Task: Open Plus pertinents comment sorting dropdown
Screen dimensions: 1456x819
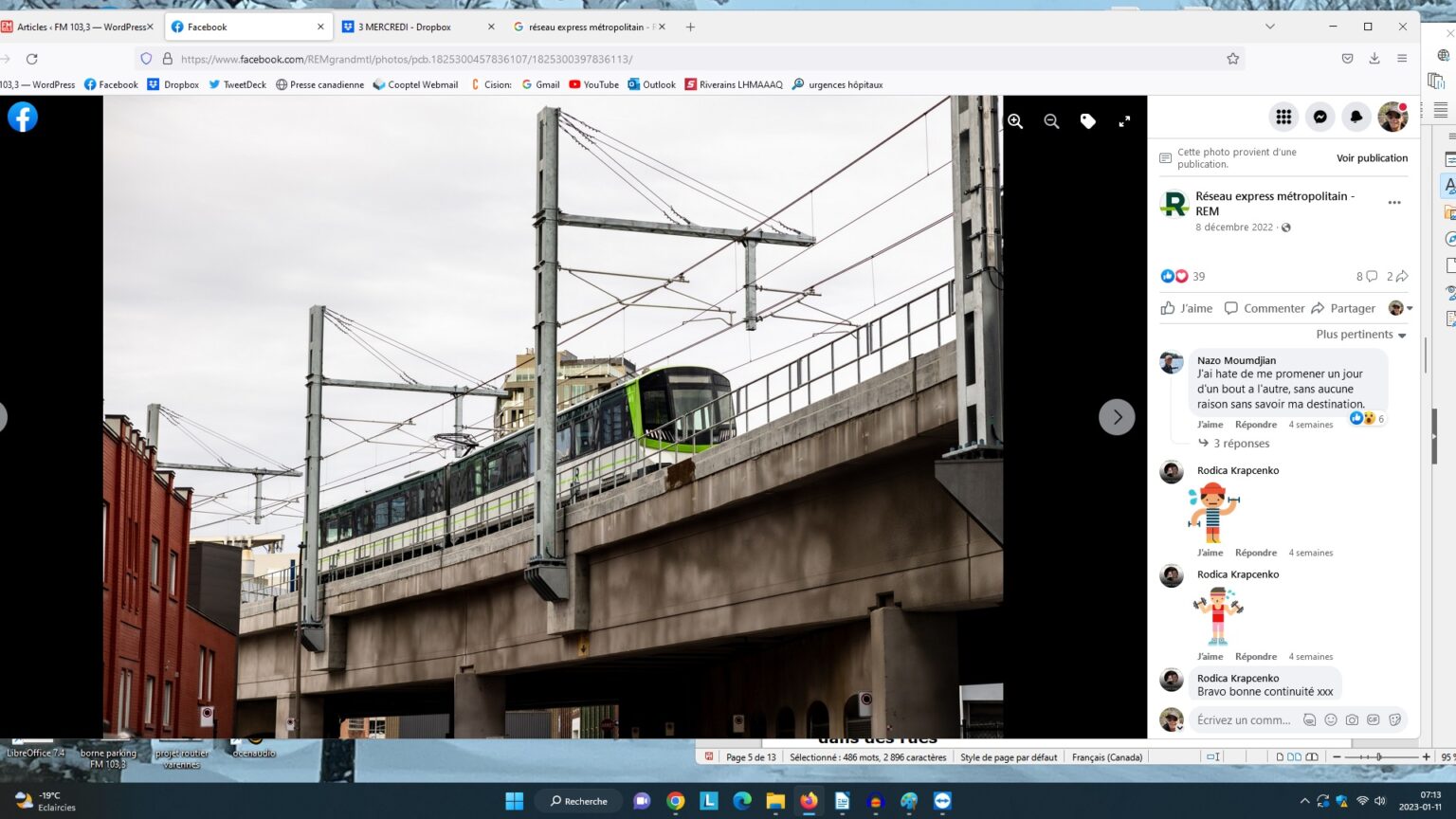Action: [x=1360, y=335]
